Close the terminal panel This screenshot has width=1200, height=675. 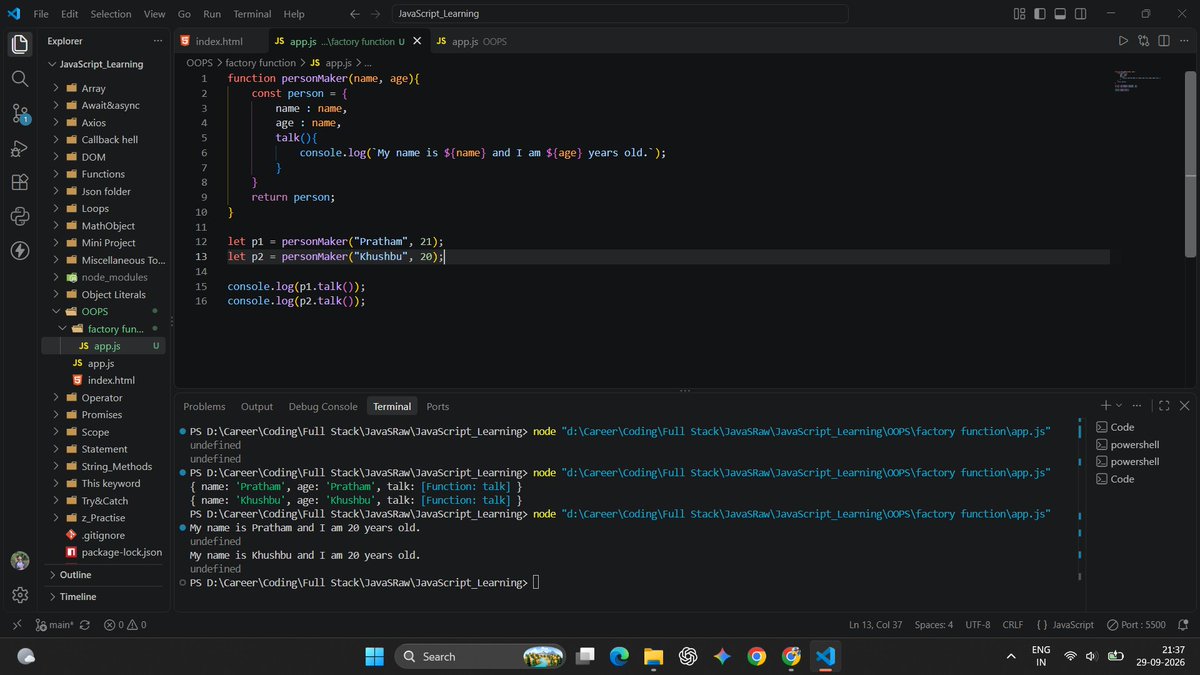pos(1184,406)
